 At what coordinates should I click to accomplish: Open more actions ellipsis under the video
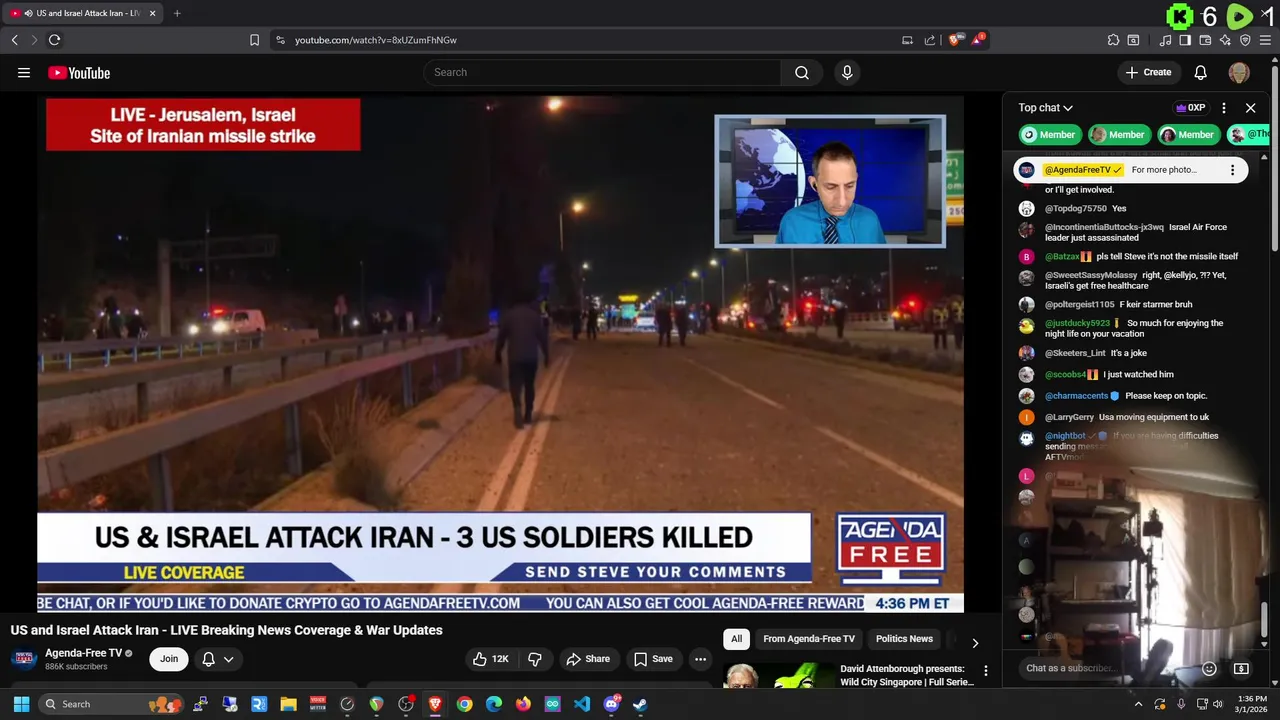[700, 659]
